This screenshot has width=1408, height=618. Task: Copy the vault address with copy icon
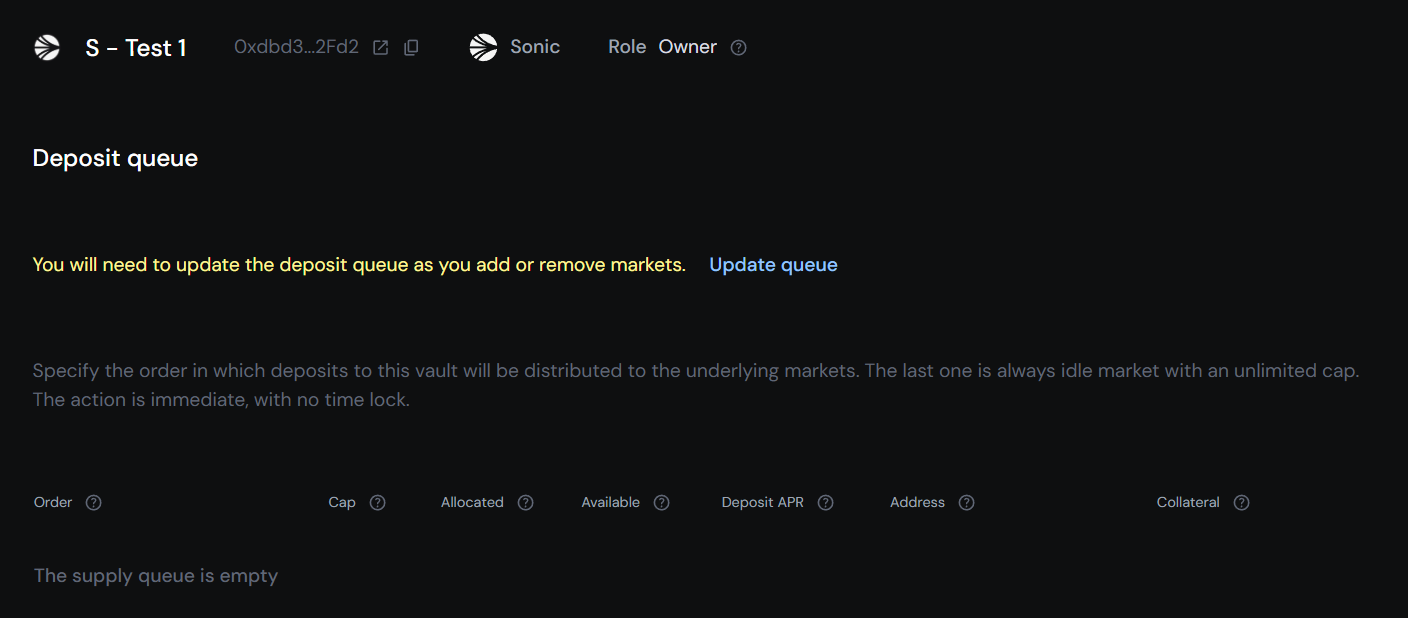click(411, 47)
